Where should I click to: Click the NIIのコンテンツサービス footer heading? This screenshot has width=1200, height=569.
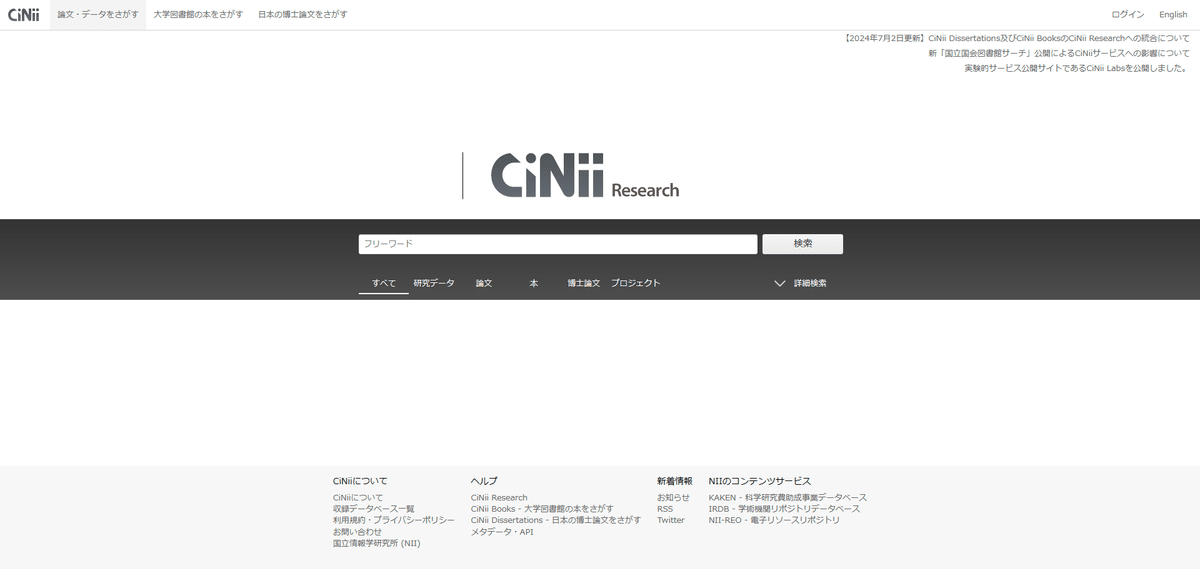pyautogui.click(x=760, y=481)
